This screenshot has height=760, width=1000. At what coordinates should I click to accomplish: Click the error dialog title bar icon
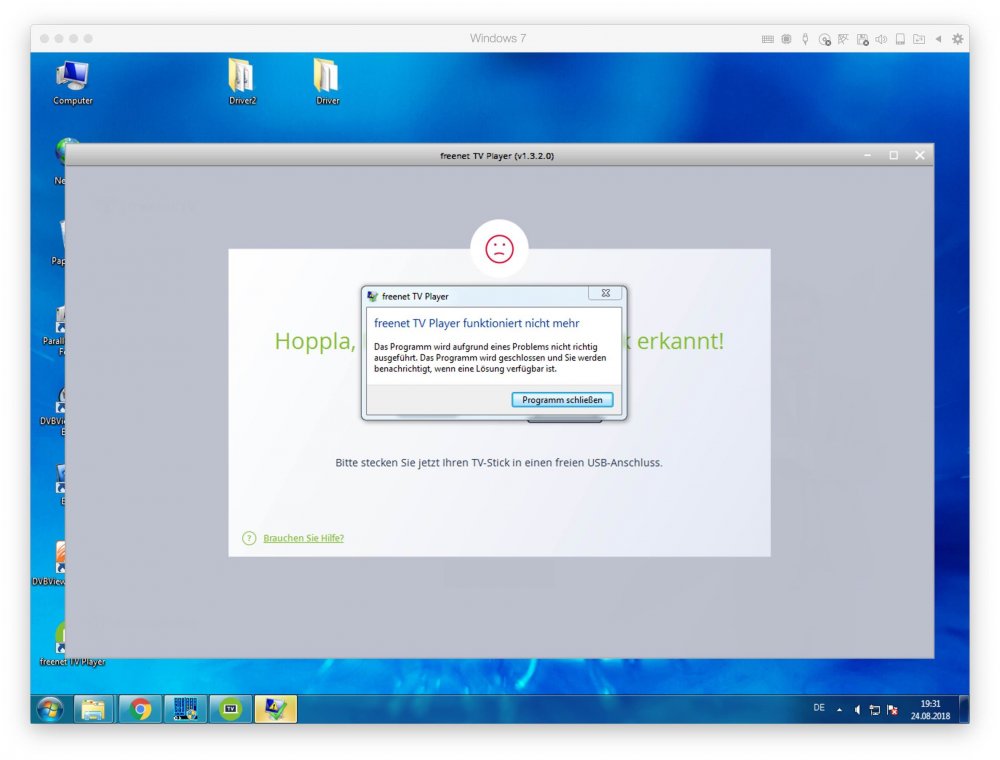[372, 296]
